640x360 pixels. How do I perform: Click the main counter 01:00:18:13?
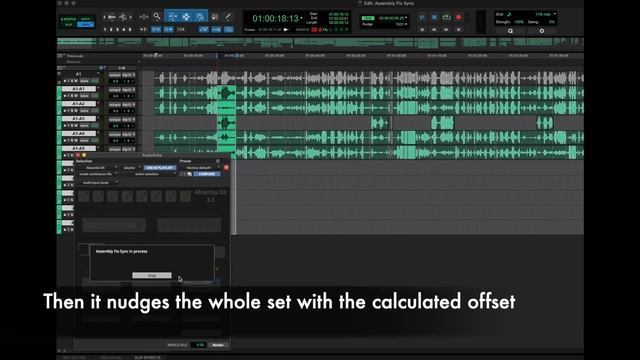point(275,18)
